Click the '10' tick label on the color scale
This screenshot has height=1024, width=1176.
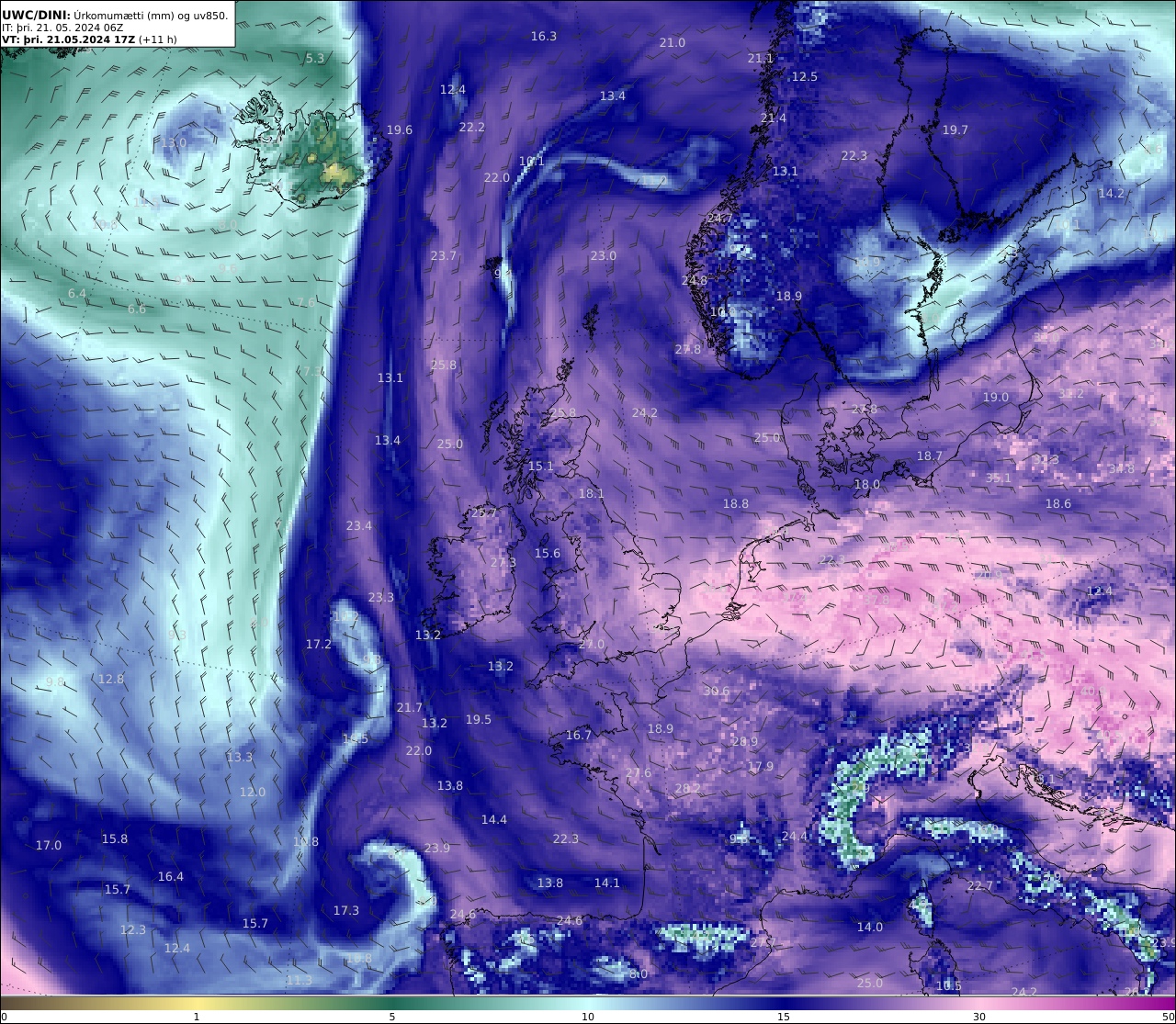pos(588,1017)
